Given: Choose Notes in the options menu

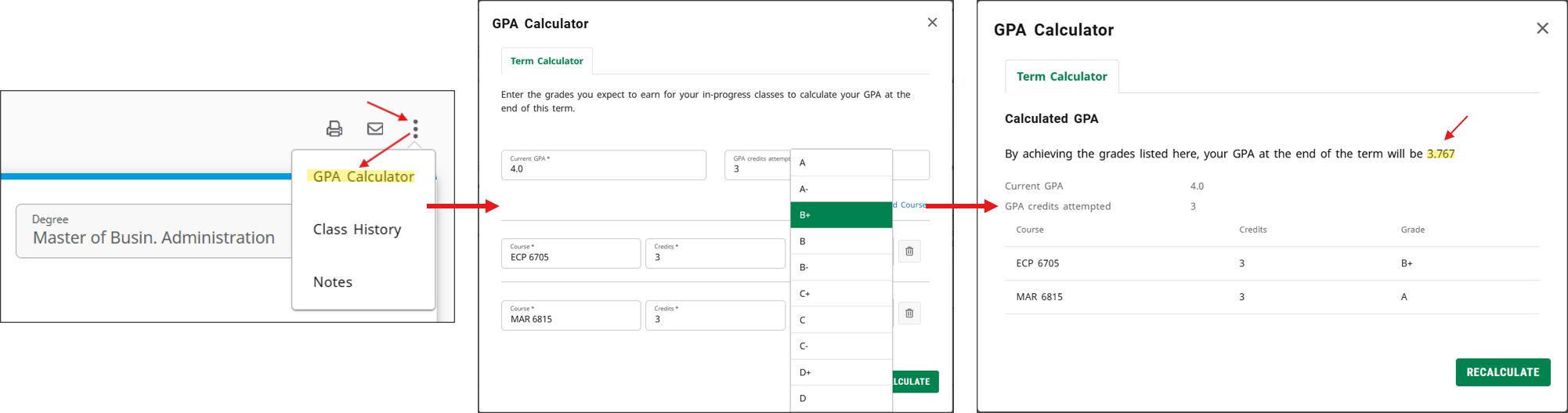Looking at the screenshot, I should (x=333, y=282).
